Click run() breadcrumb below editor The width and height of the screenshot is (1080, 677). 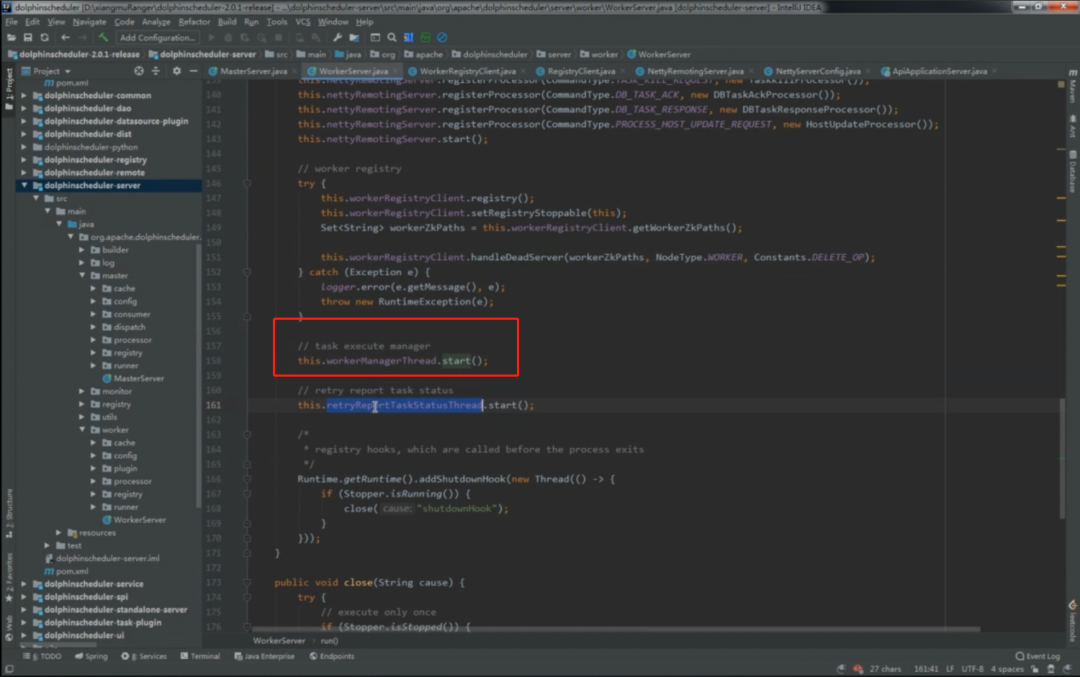coord(329,640)
